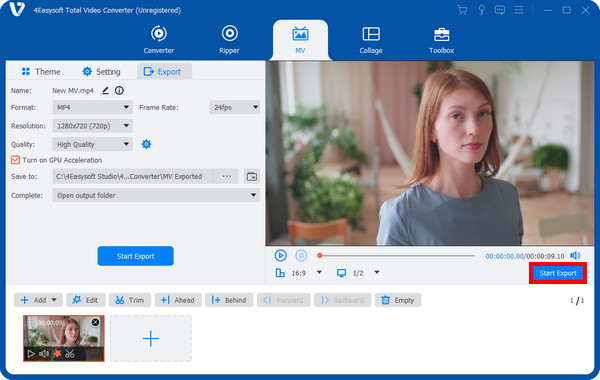Open the Resolution 1280x720 dropdown
Image resolution: width=600 pixels, height=380 pixels.
[92, 126]
